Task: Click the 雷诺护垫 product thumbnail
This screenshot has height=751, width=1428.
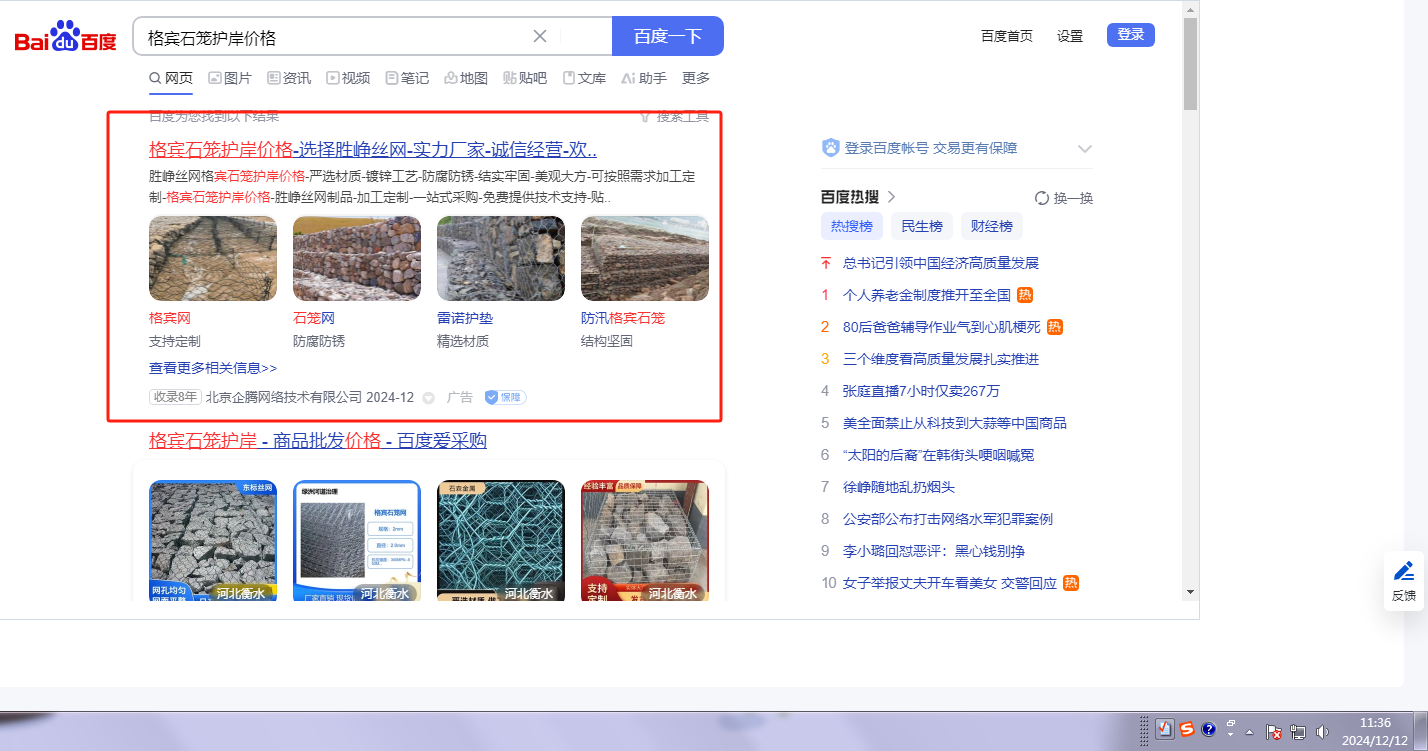Action: point(501,259)
